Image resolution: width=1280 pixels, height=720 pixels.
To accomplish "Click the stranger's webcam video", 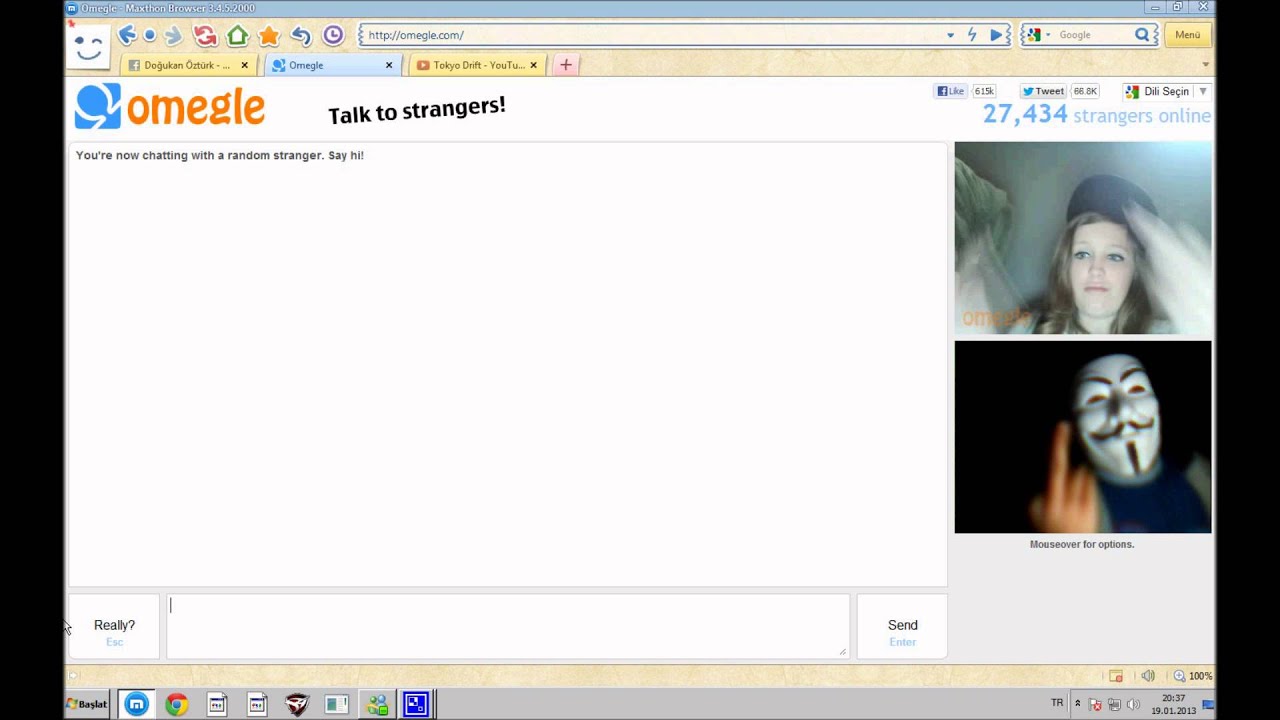I will pos(1083,238).
